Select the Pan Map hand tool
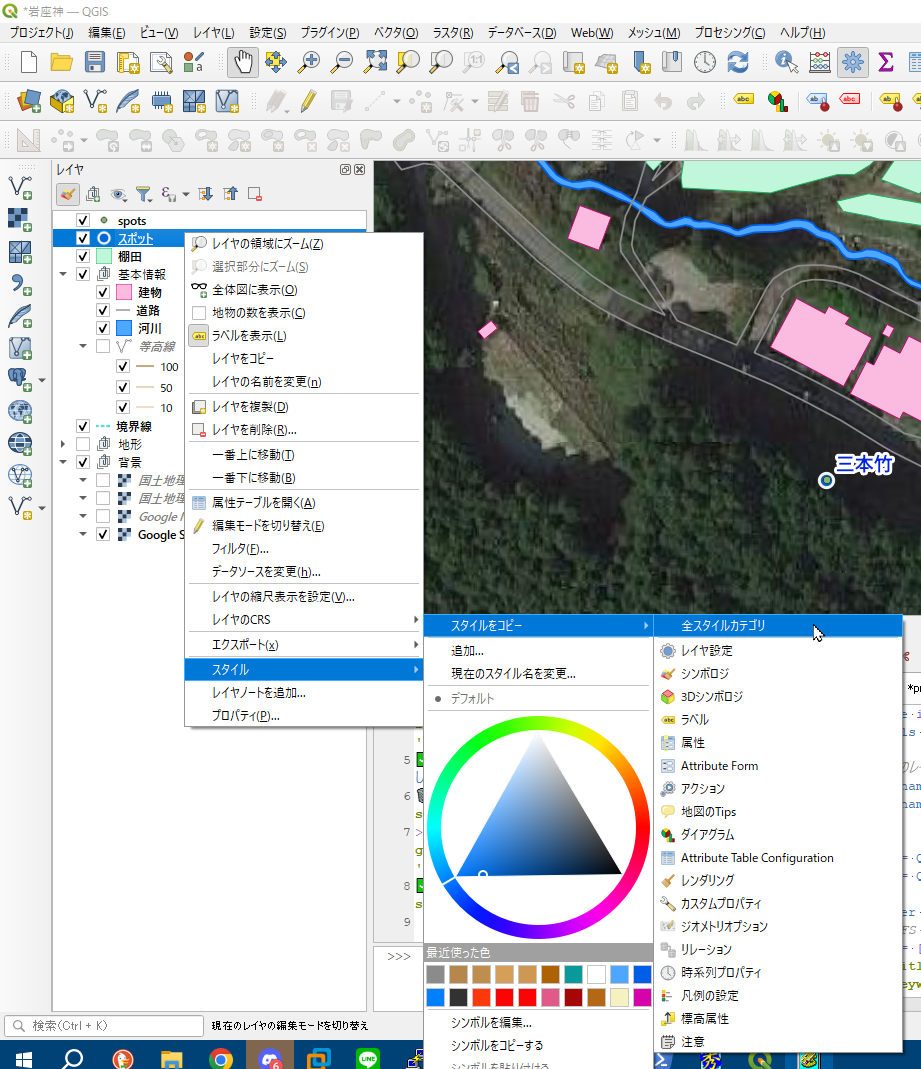Viewport: 921px width, 1069px height. click(x=243, y=62)
